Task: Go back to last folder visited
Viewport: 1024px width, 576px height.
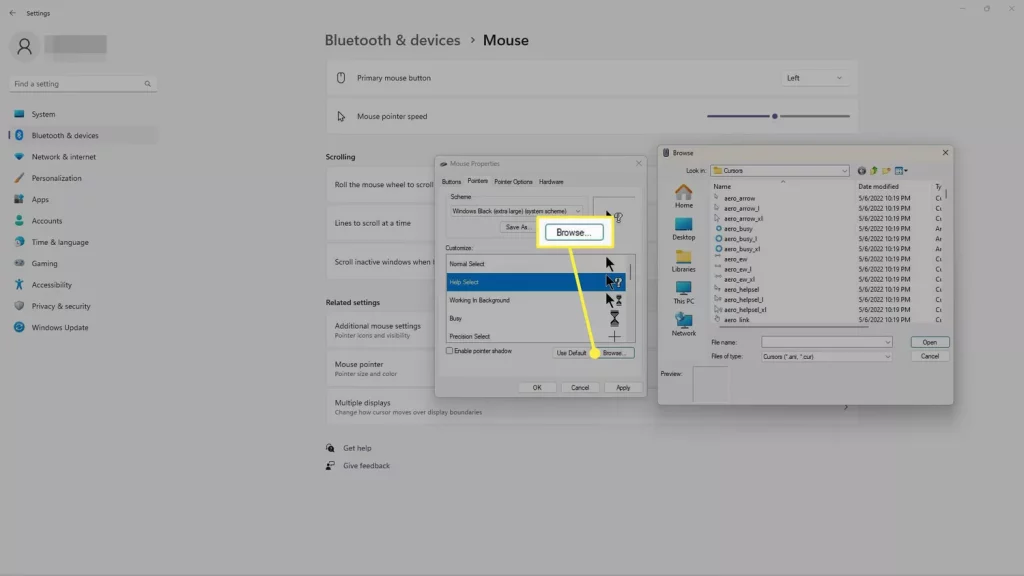Action: click(x=861, y=171)
